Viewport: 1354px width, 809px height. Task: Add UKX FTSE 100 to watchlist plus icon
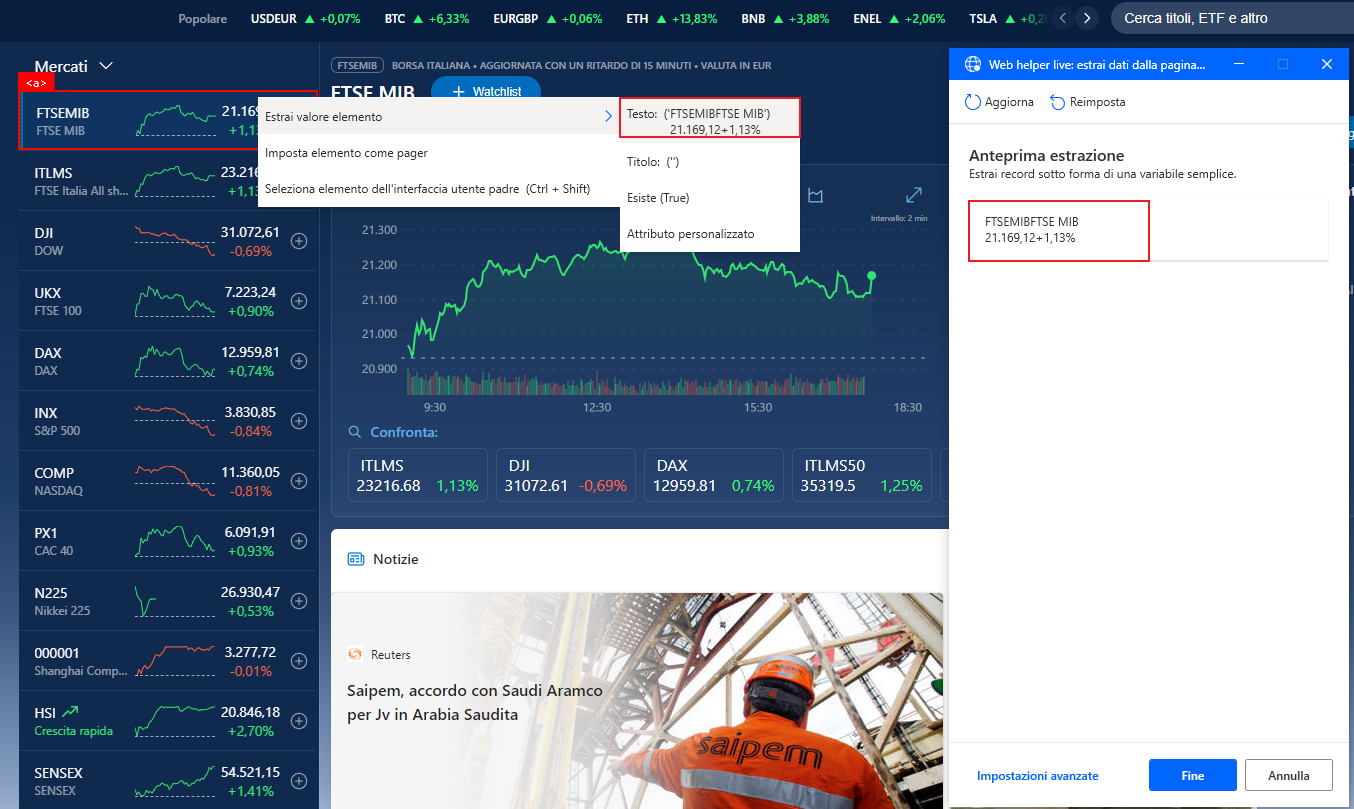point(298,301)
